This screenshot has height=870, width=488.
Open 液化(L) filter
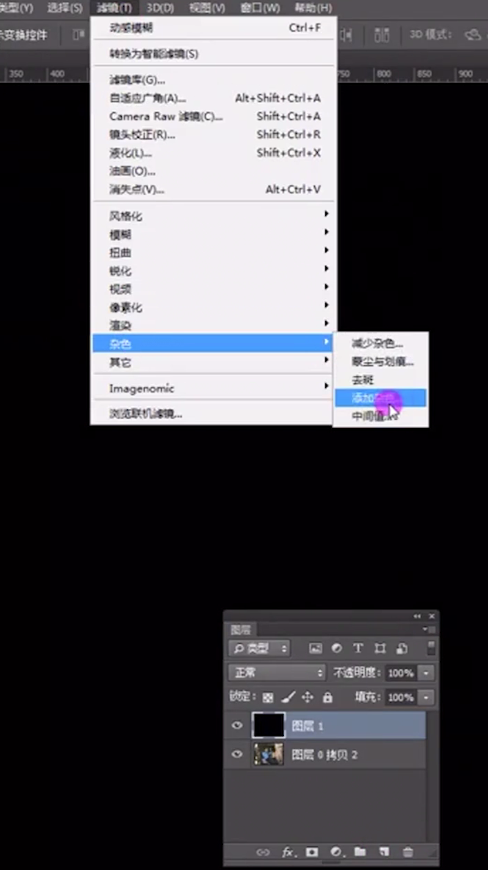pyautogui.click(x=214, y=153)
